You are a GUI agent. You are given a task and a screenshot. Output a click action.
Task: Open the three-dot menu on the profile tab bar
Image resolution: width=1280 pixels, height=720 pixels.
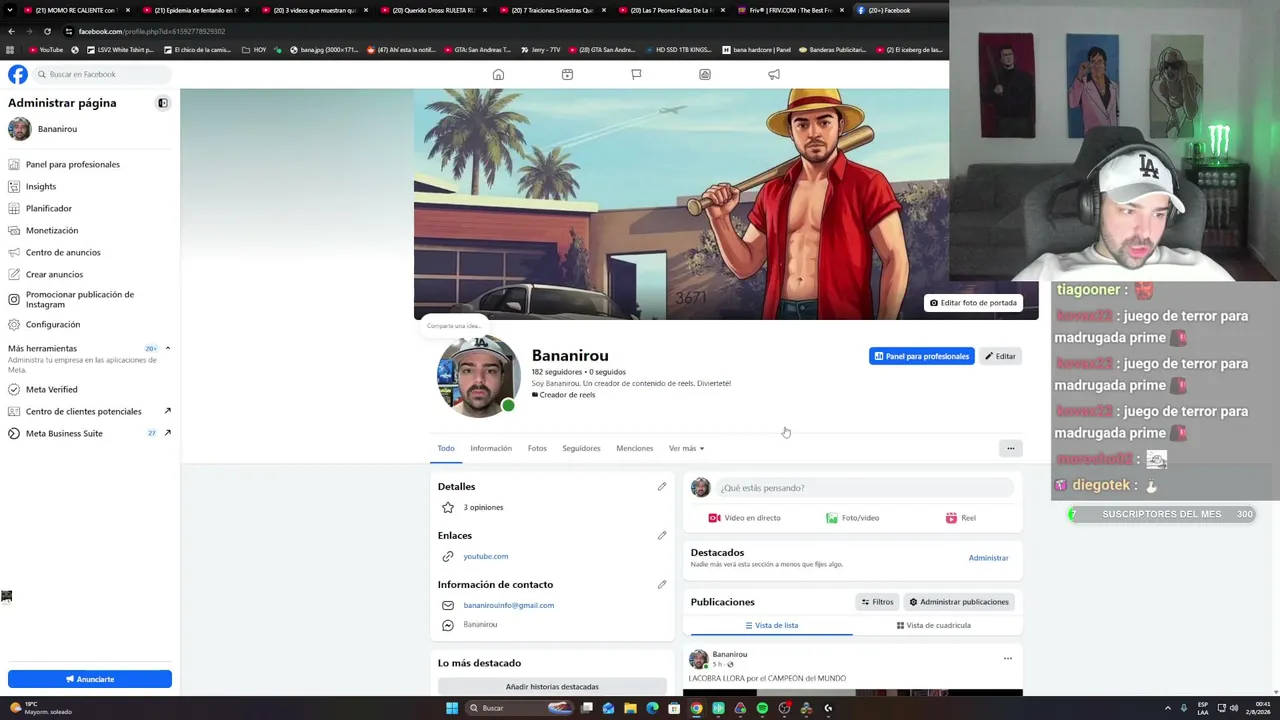(1010, 448)
